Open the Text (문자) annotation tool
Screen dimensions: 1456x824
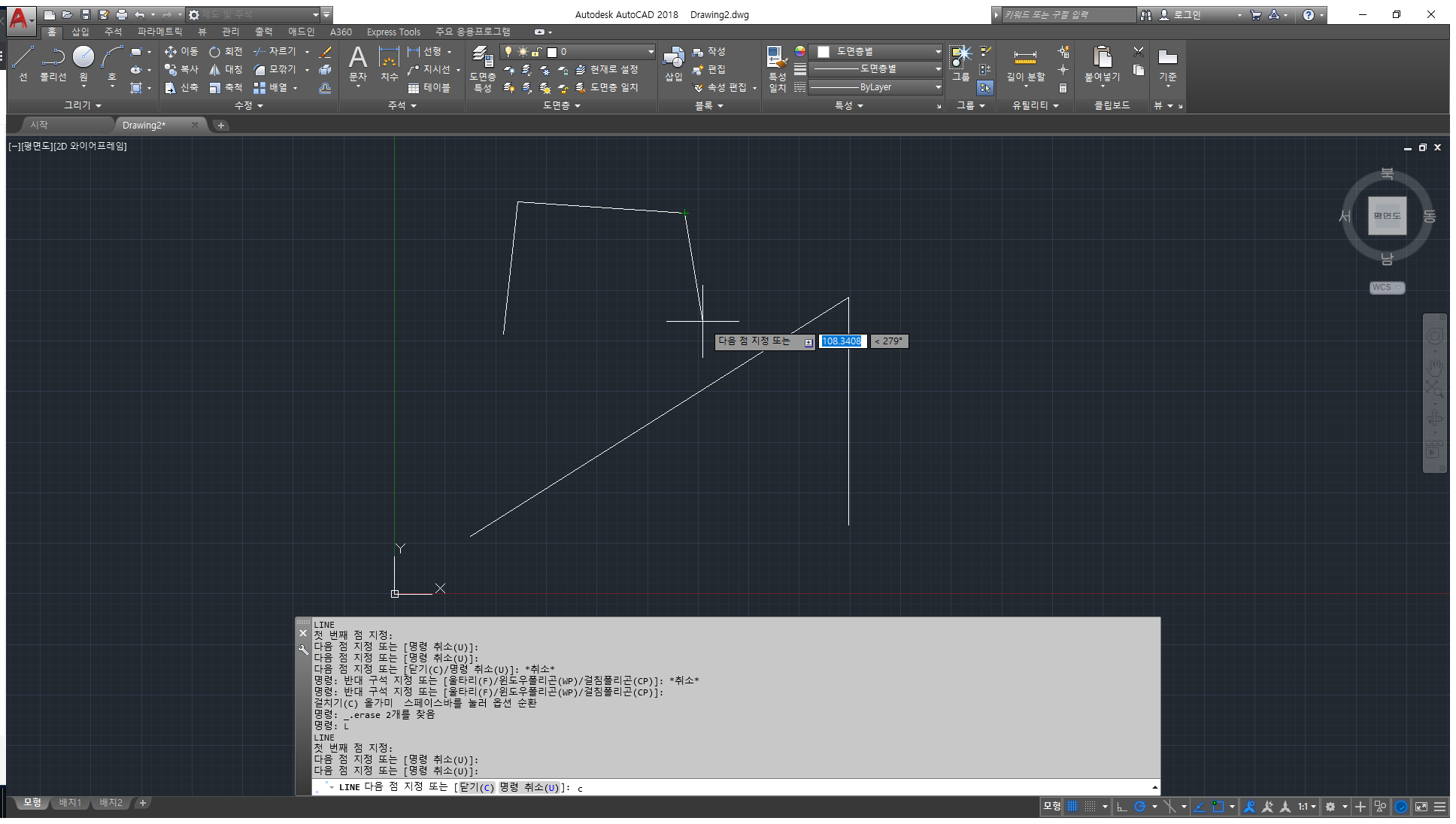[358, 63]
